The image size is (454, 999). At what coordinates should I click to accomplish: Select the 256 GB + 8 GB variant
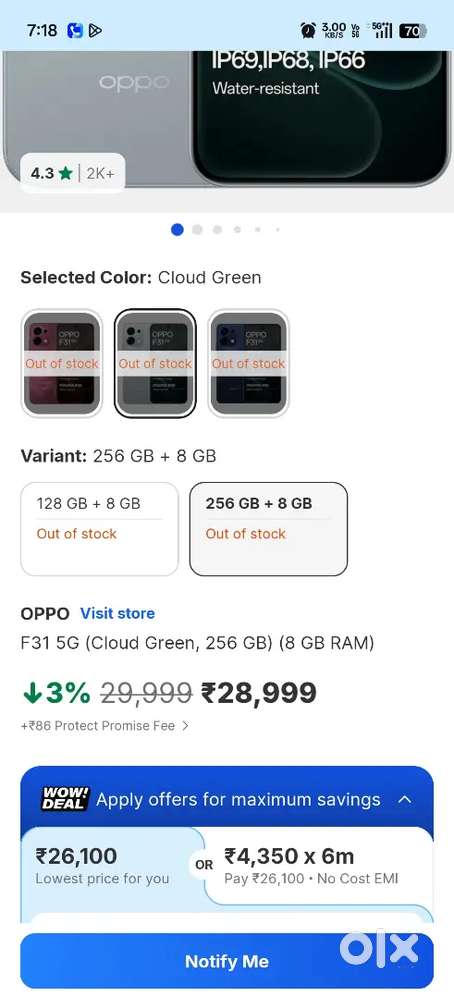(268, 529)
